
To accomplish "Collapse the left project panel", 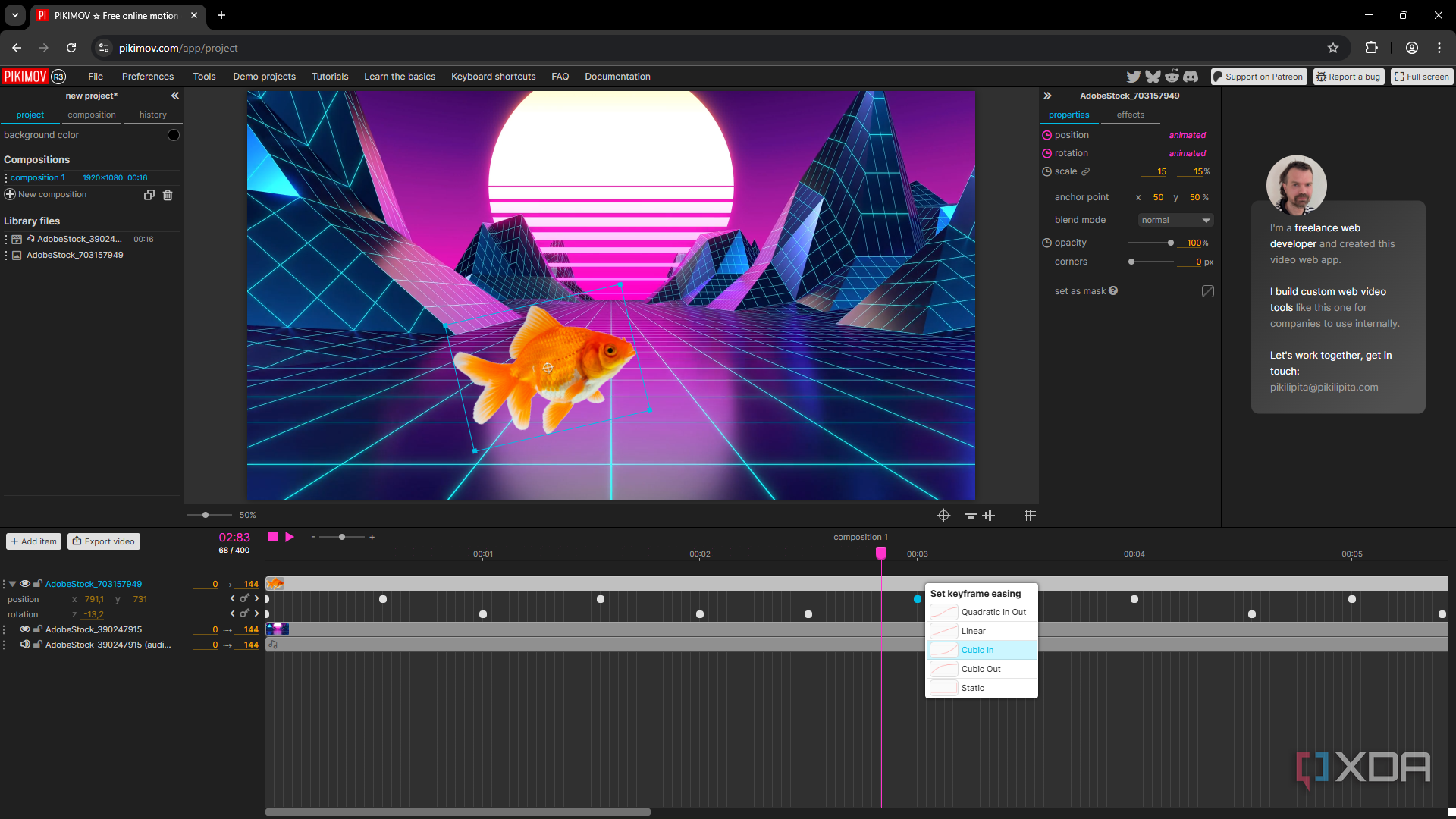I will point(175,96).
